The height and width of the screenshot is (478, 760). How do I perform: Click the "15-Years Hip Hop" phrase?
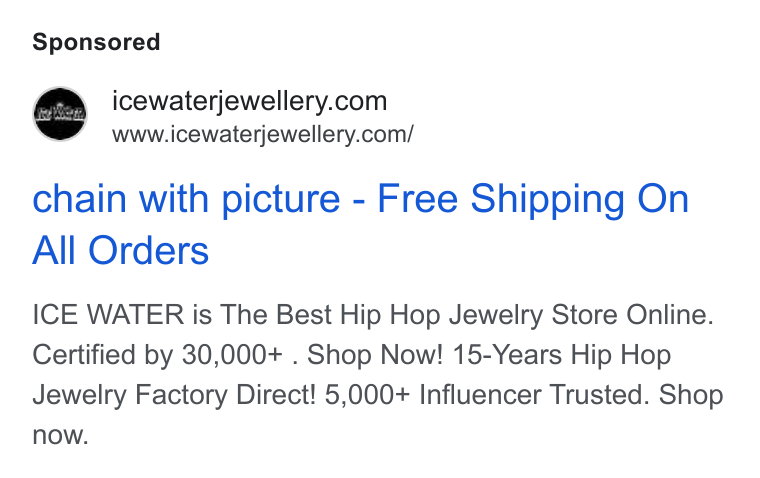pyautogui.click(x=562, y=355)
